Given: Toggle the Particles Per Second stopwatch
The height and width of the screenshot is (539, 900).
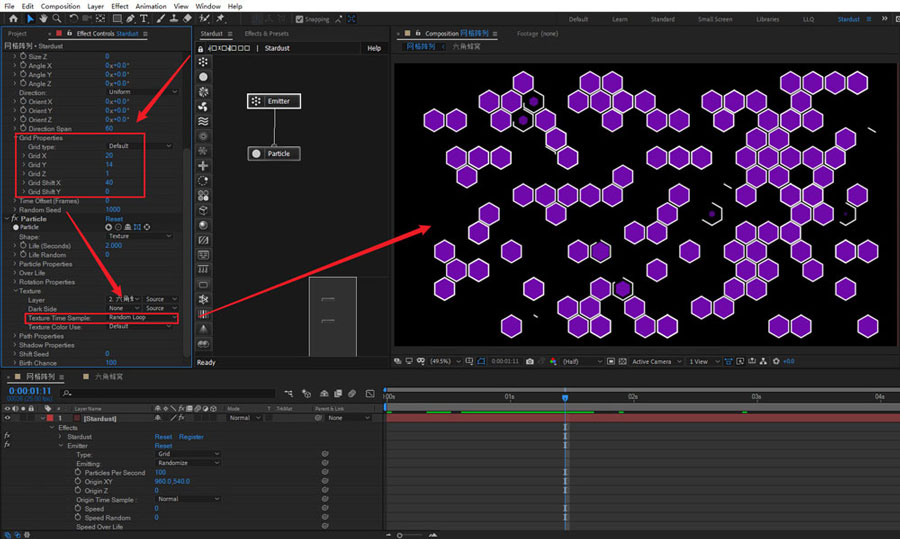Looking at the screenshot, I should (x=79, y=472).
